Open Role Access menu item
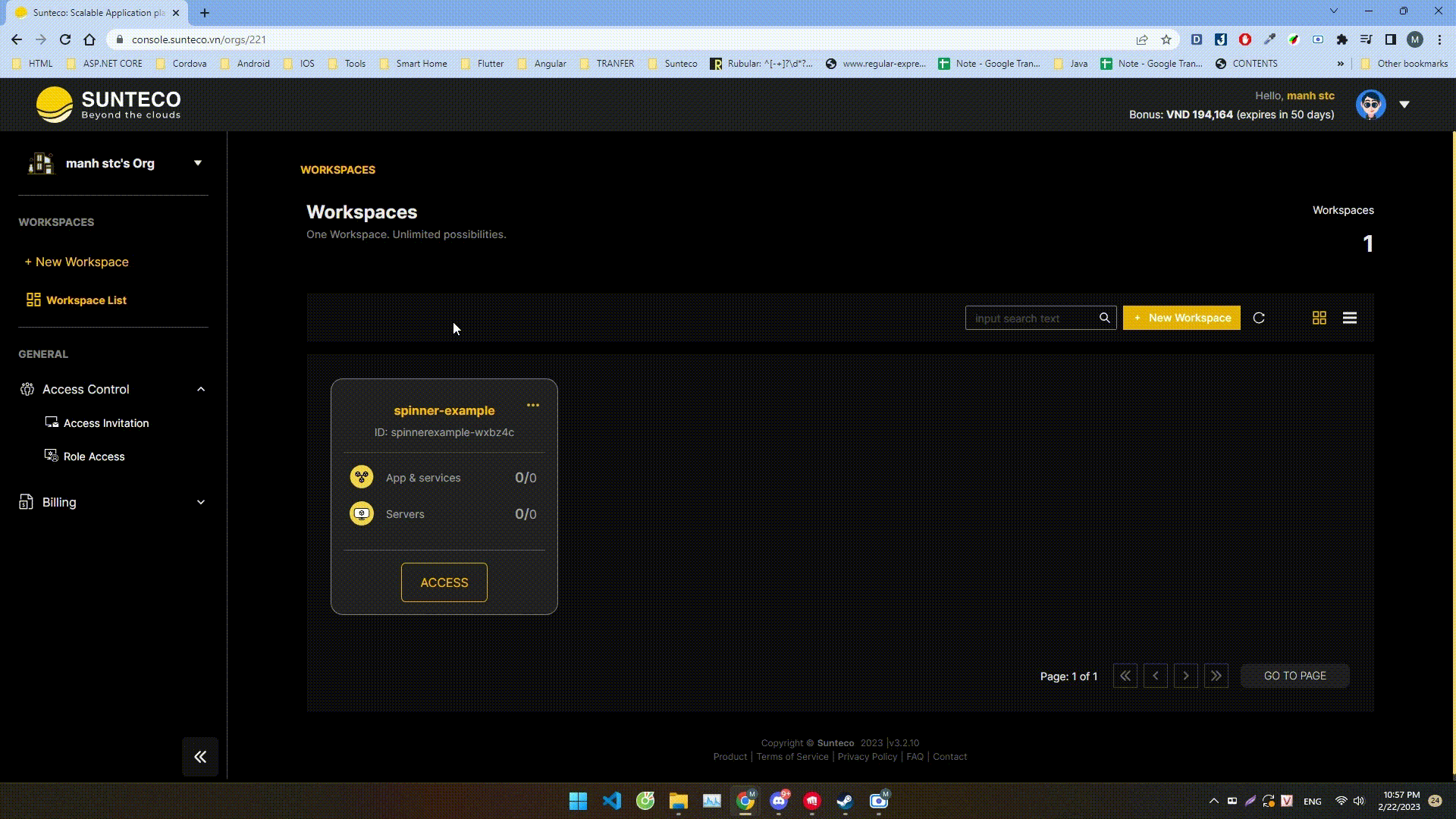Image resolution: width=1456 pixels, height=819 pixels. (94, 457)
